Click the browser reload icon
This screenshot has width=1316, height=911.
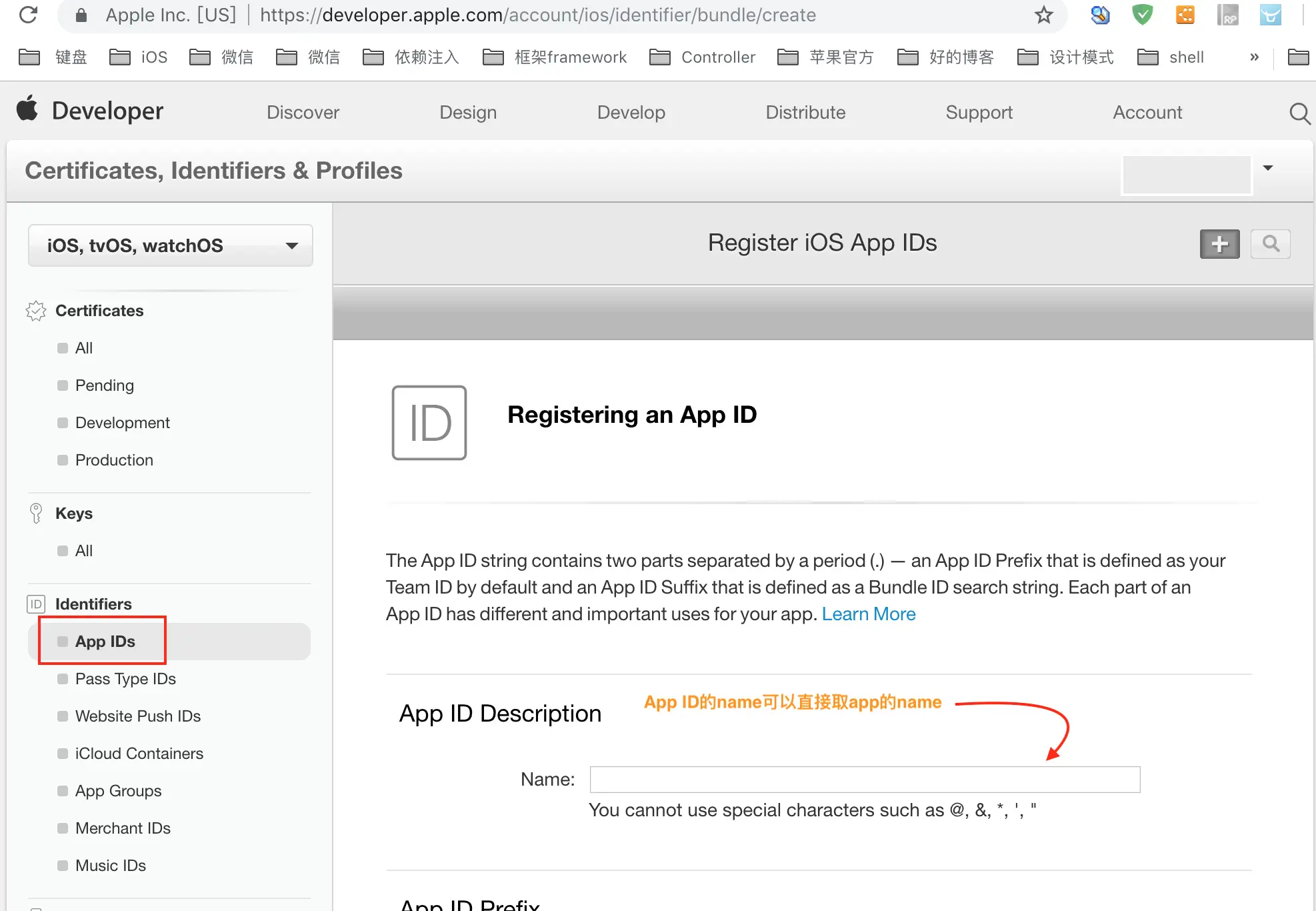[28, 15]
